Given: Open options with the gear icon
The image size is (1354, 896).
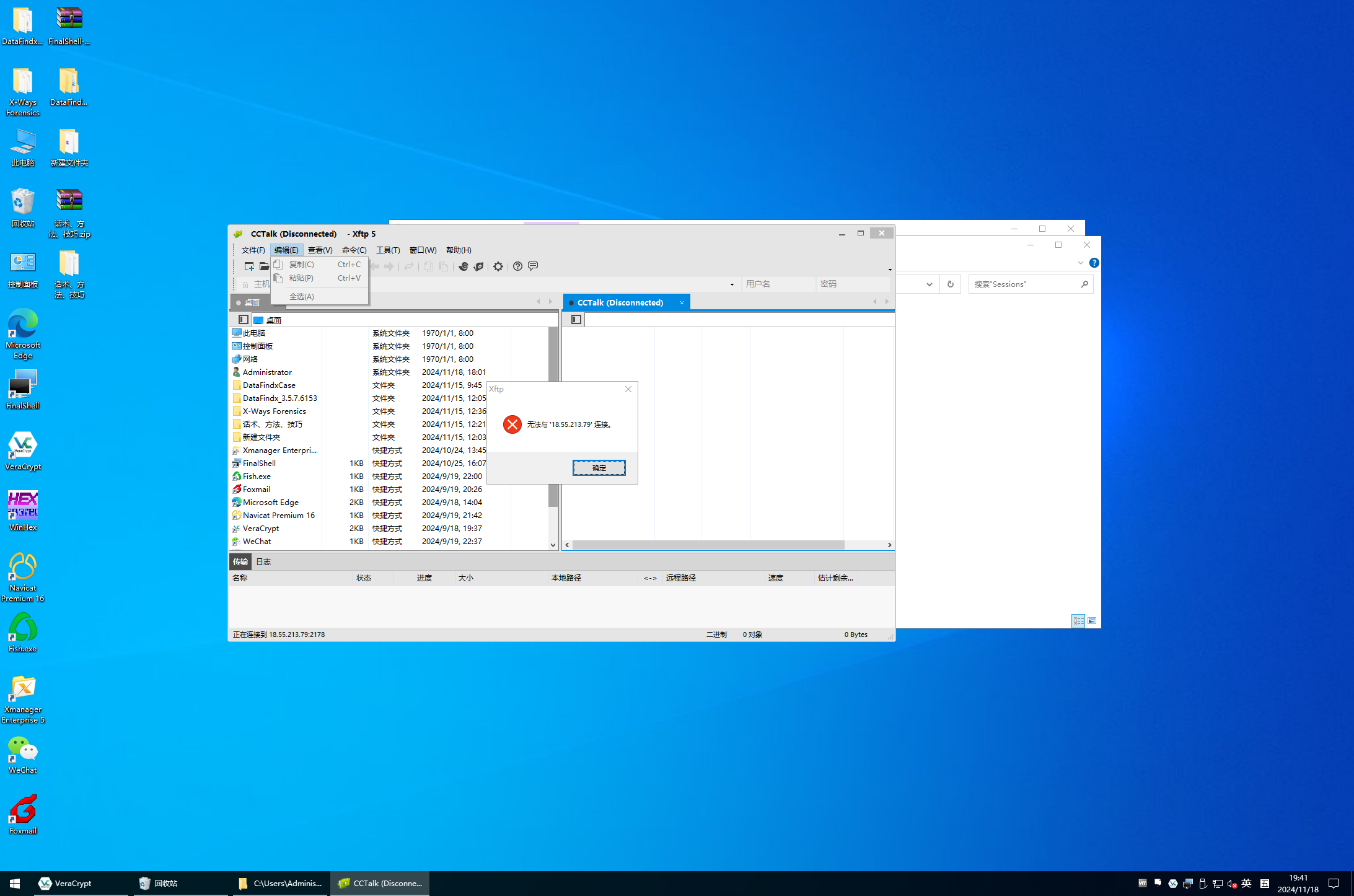Looking at the screenshot, I should click(x=498, y=266).
